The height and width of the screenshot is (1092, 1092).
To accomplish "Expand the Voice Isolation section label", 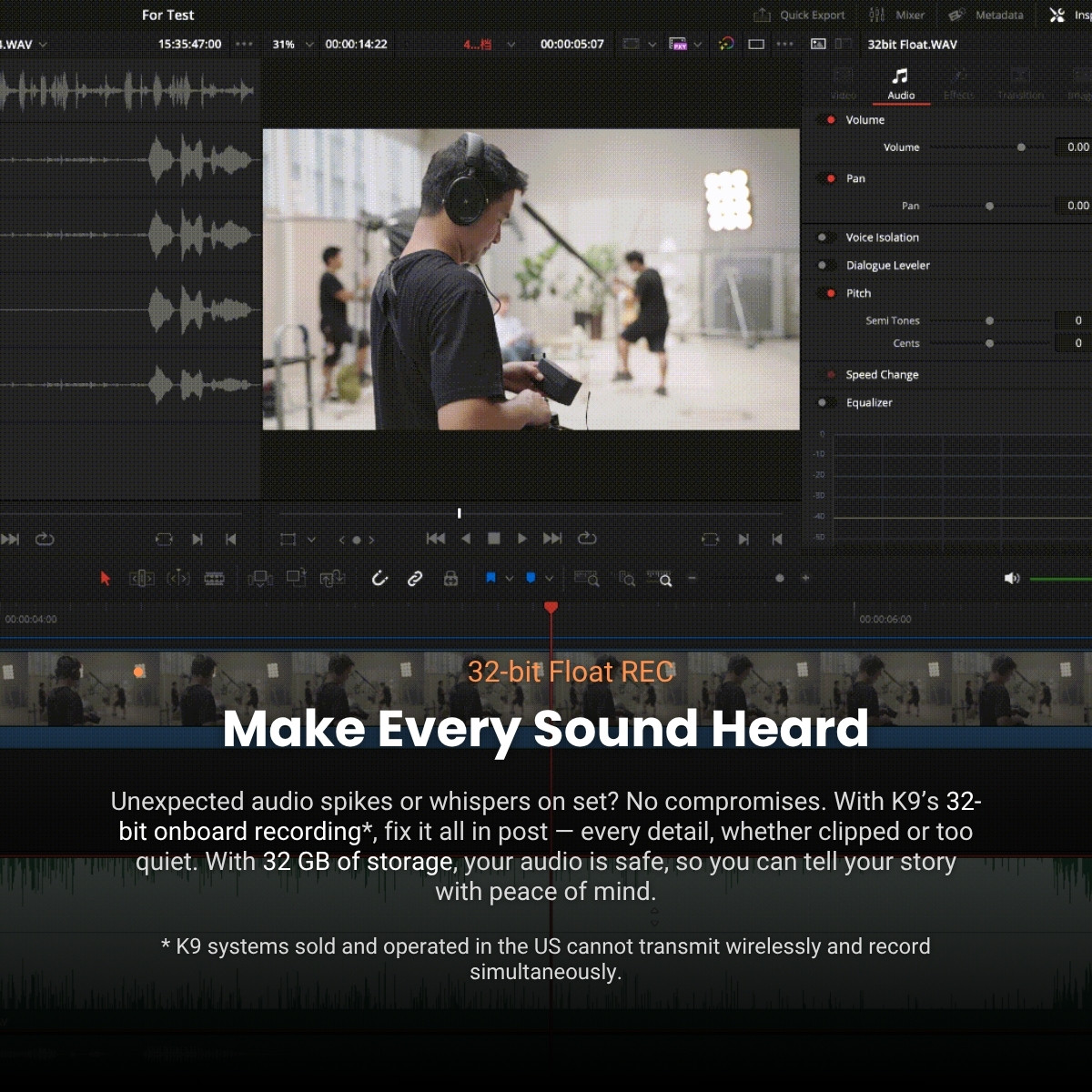I will tap(883, 238).
